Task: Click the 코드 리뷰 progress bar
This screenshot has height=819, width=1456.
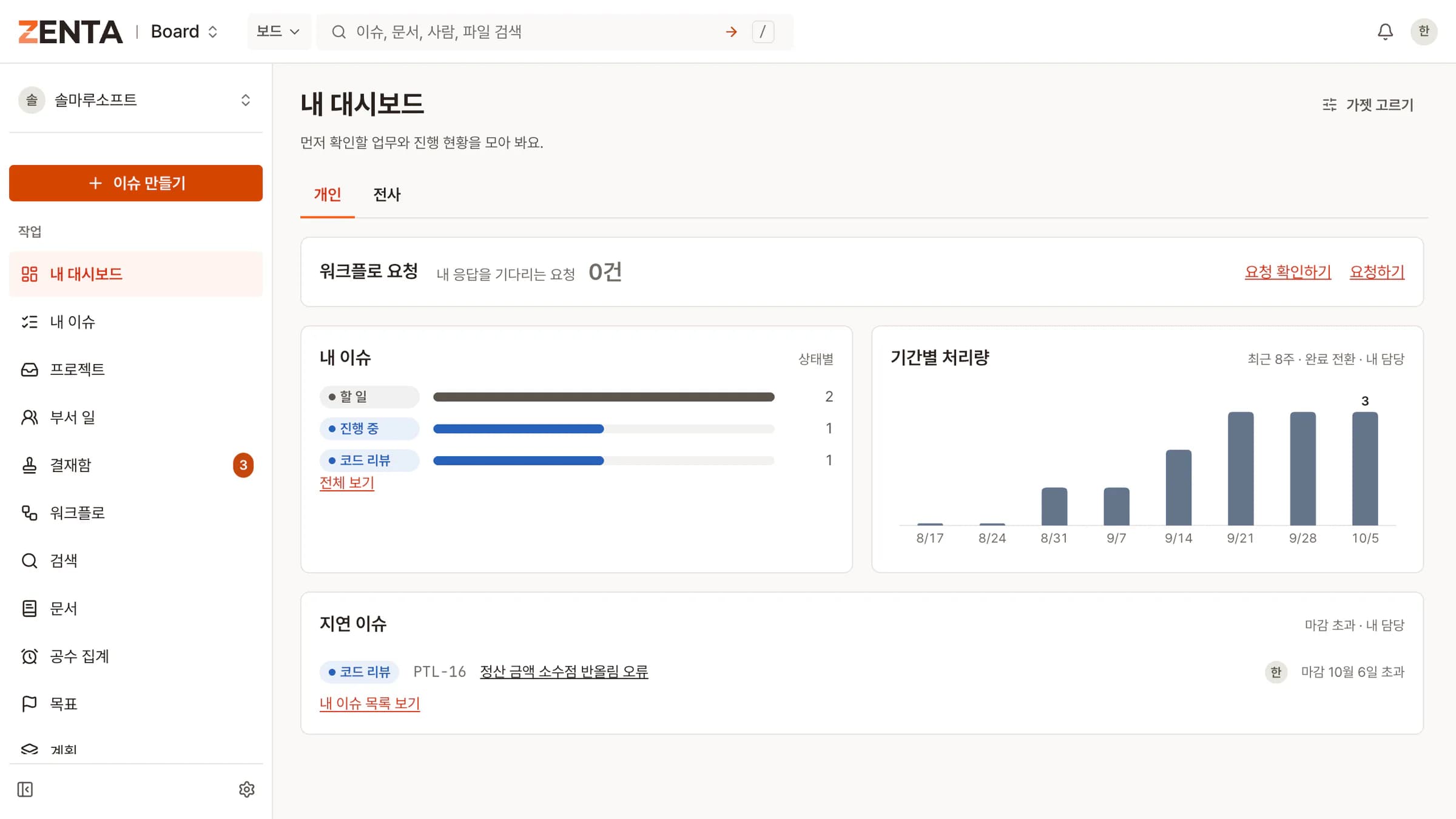Action: pos(604,460)
